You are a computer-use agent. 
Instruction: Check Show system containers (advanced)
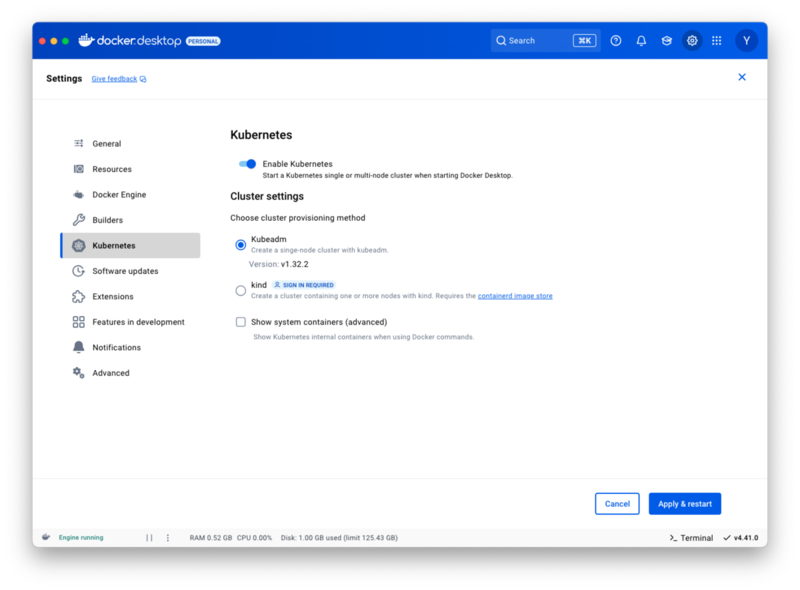(241, 322)
